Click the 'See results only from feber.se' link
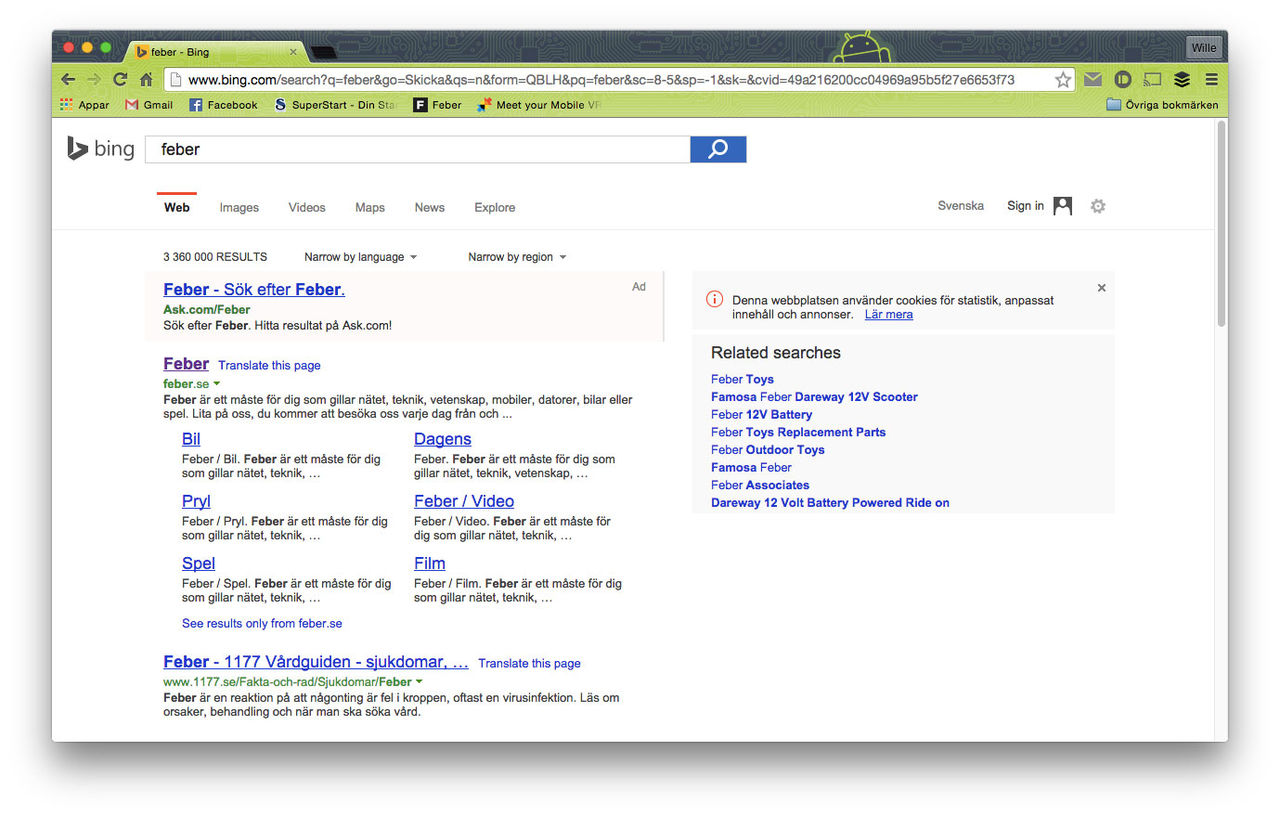 (261, 622)
